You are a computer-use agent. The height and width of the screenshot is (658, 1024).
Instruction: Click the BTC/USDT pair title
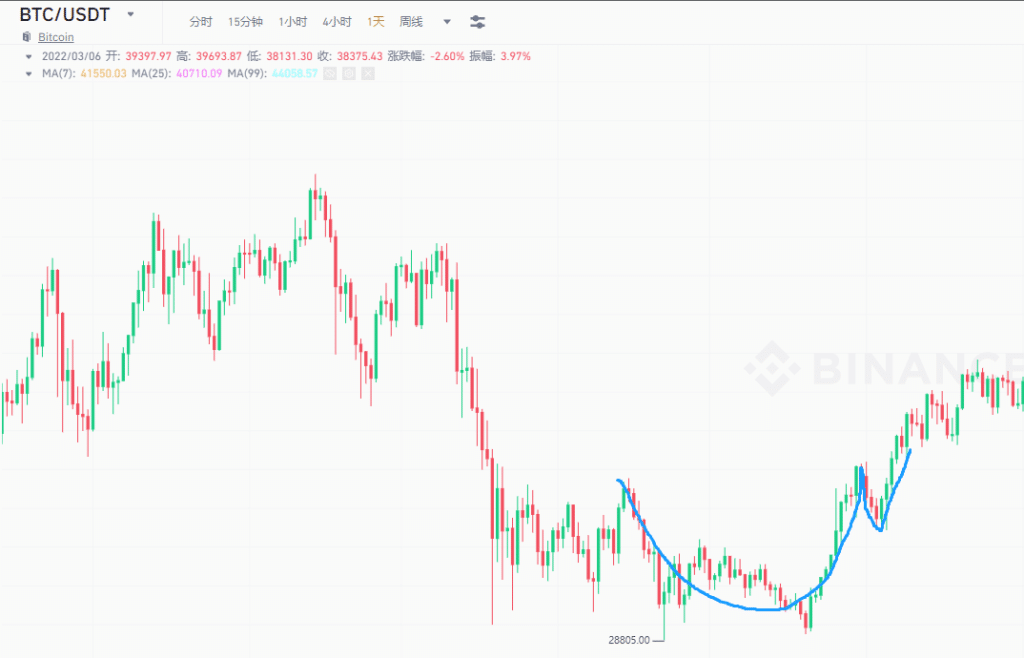pos(65,15)
